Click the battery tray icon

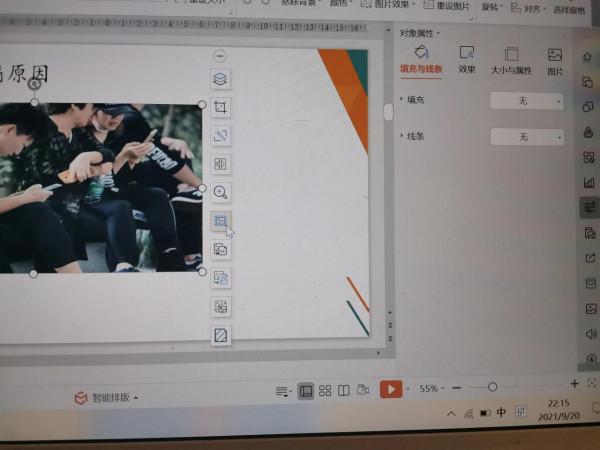click(485, 413)
